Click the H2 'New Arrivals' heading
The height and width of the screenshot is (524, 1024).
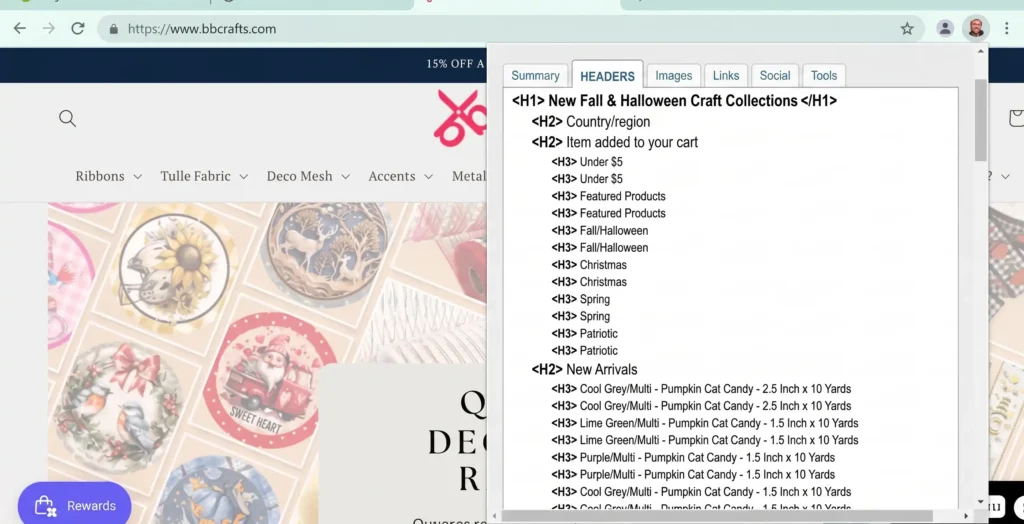coord(584,370)
